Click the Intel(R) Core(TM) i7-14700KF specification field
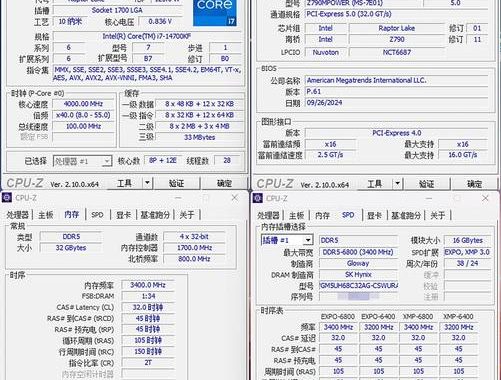 tap(147, 36)
